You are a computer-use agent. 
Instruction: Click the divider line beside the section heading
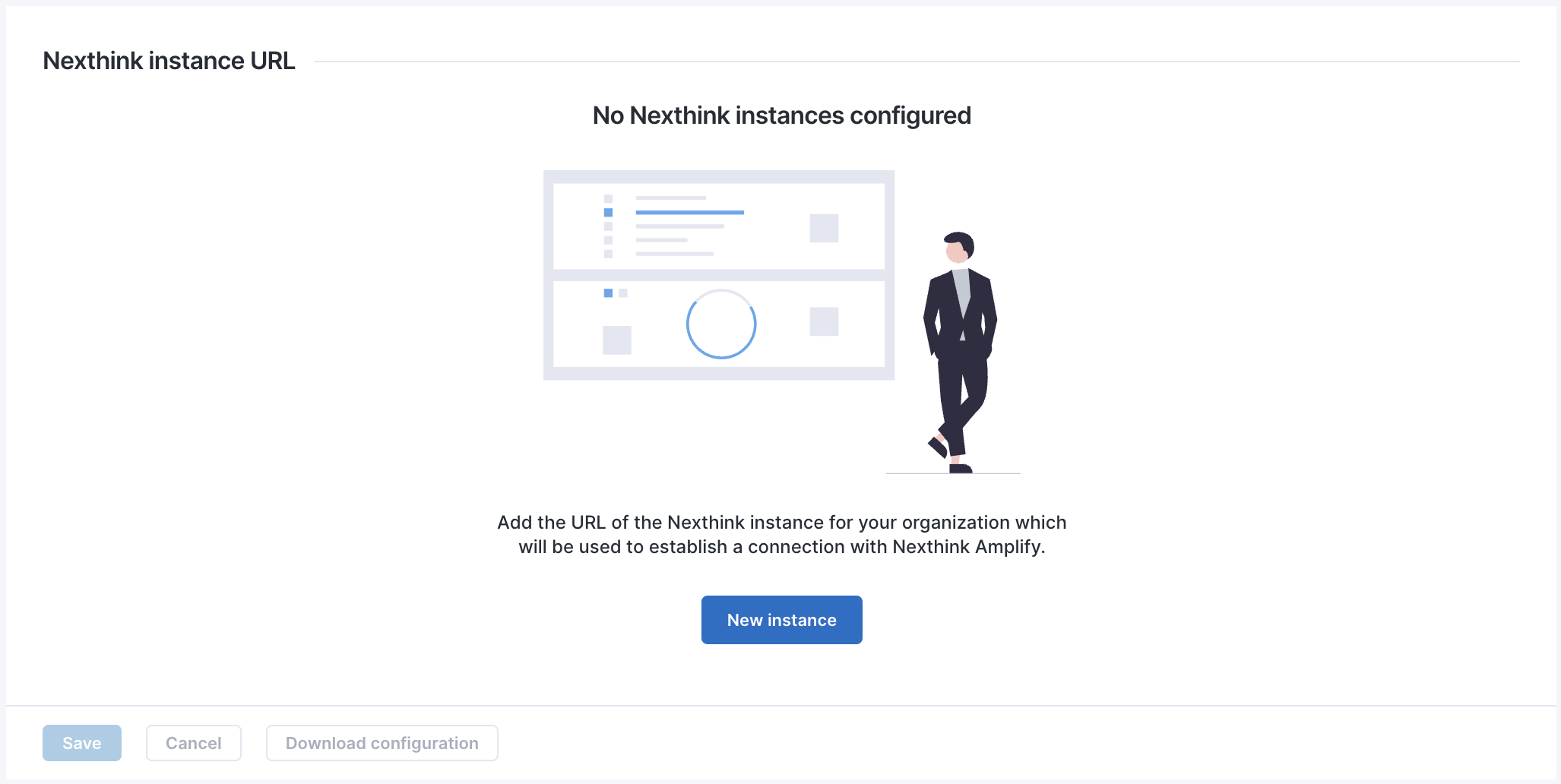[x=912, y=62]
